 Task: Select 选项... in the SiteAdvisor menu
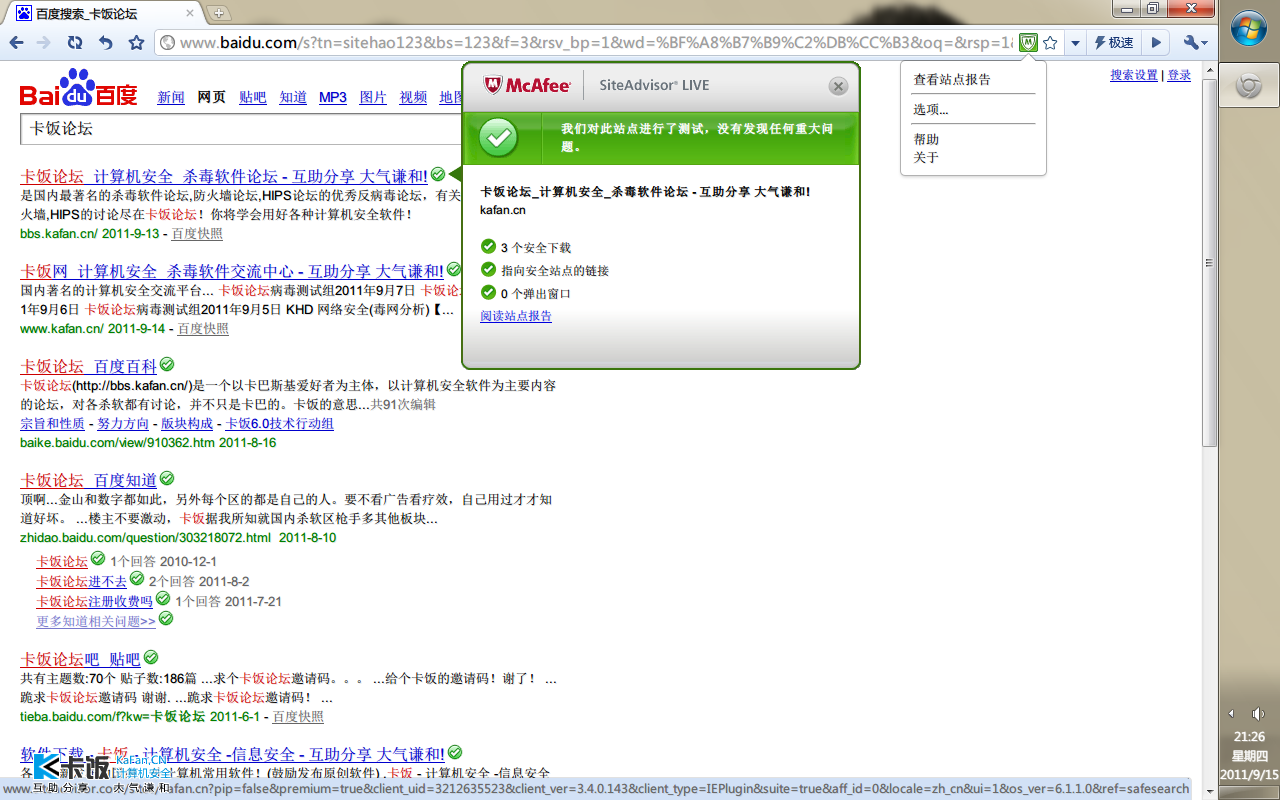930,109
